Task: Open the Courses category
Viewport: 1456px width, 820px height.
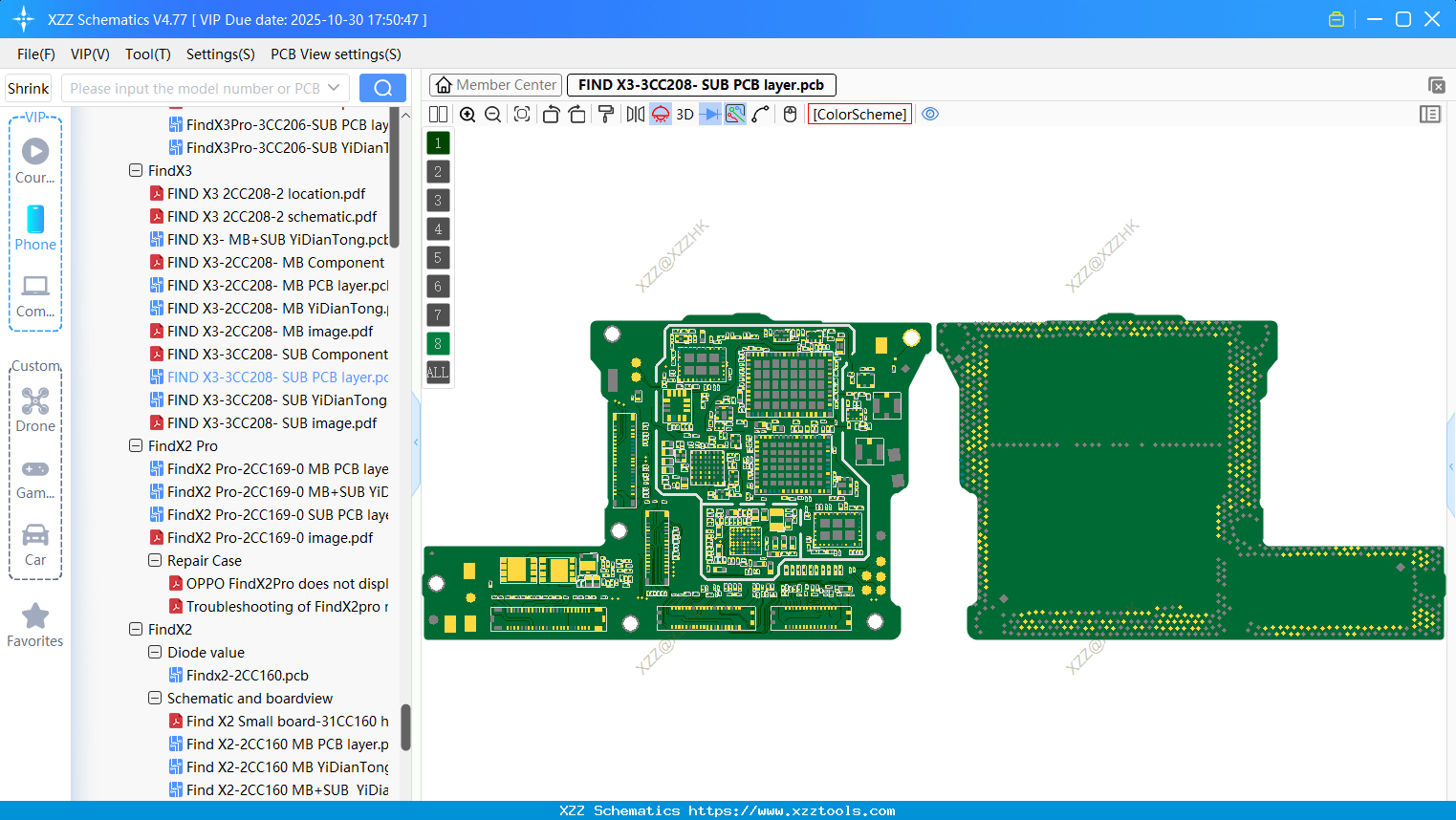Action: [35, 162]
